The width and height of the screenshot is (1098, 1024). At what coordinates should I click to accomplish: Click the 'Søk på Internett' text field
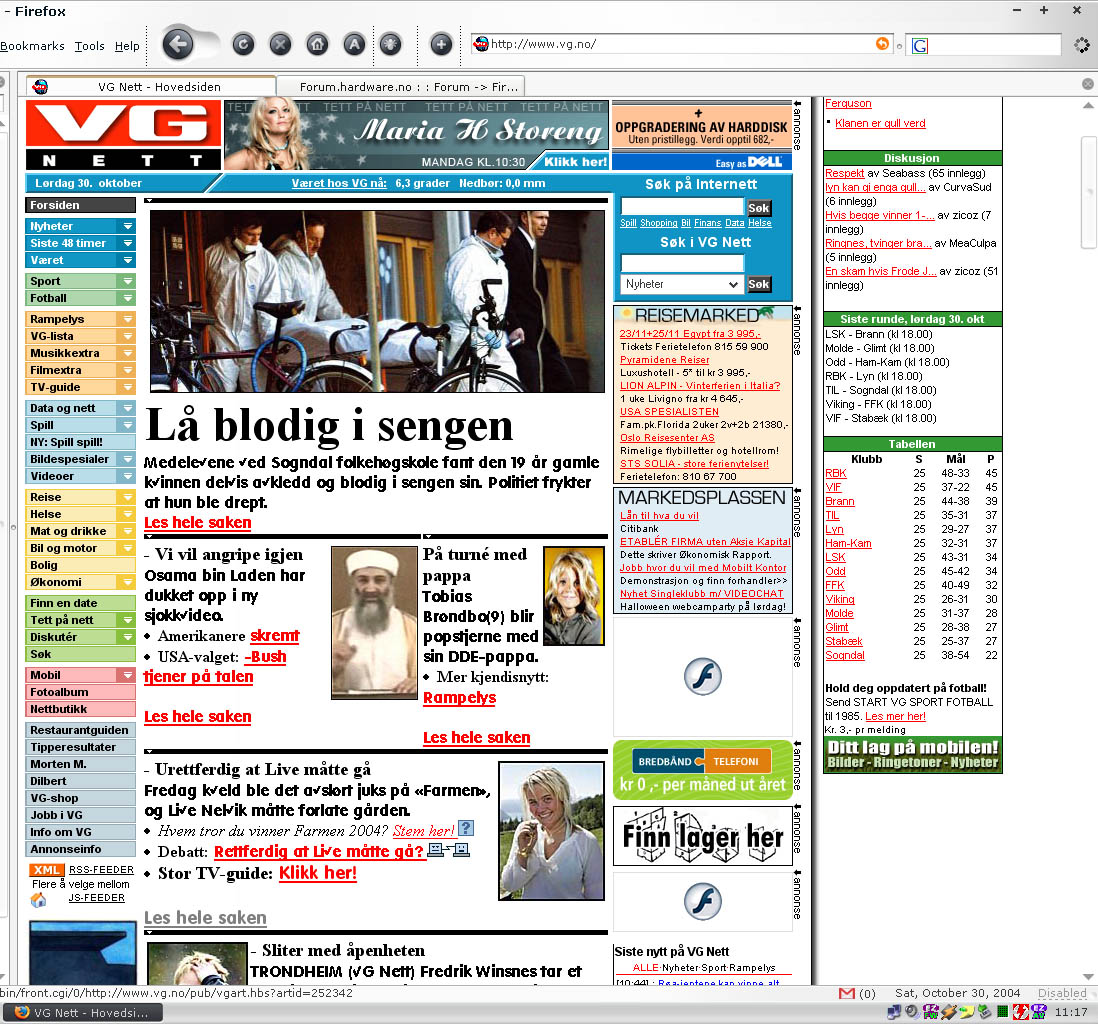[x=682, y=207]
